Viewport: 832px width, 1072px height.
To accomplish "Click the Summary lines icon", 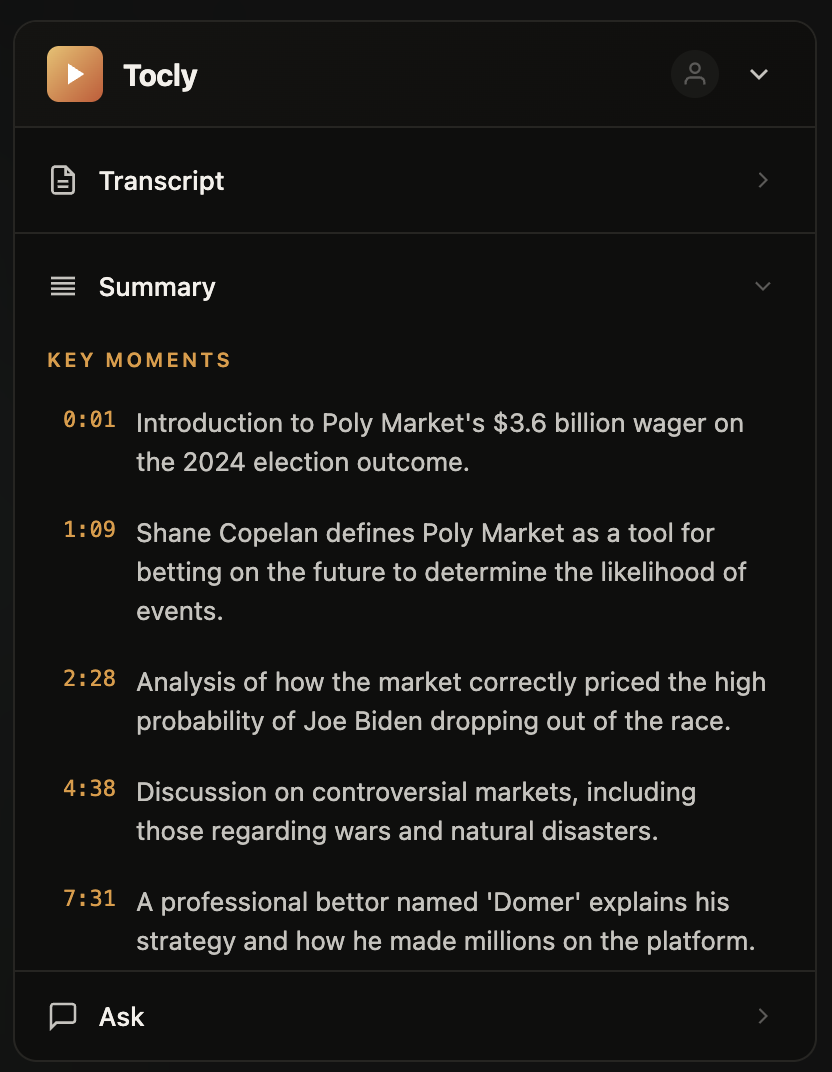I will [63, 287].
